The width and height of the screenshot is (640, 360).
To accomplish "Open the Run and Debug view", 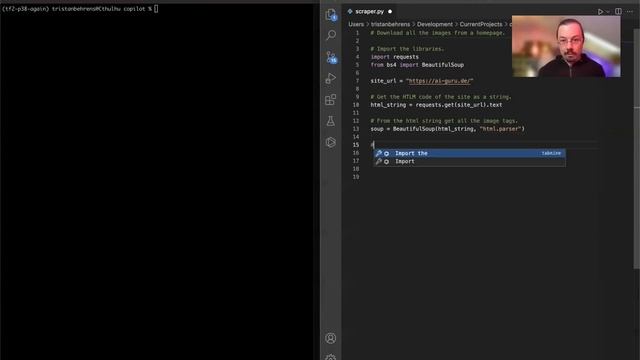I will [x=331, y=78].
